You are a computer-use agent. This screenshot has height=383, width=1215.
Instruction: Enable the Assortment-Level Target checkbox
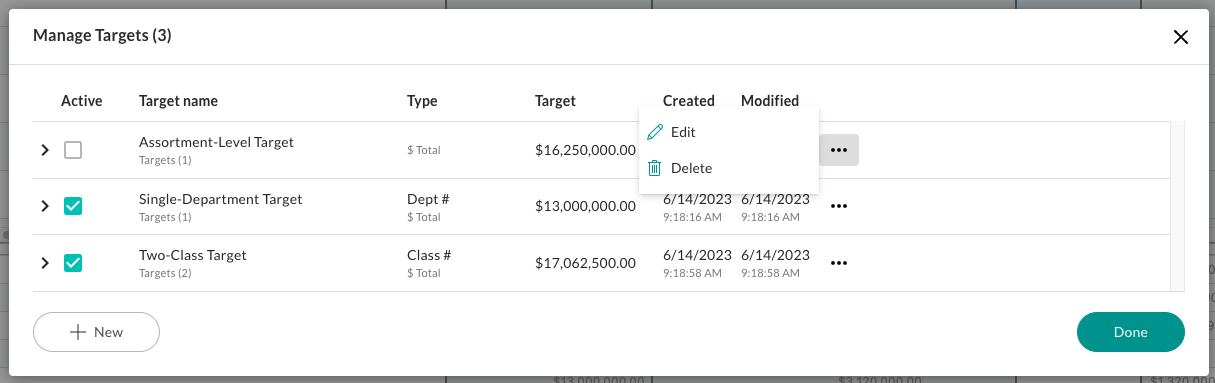point(73,150)
